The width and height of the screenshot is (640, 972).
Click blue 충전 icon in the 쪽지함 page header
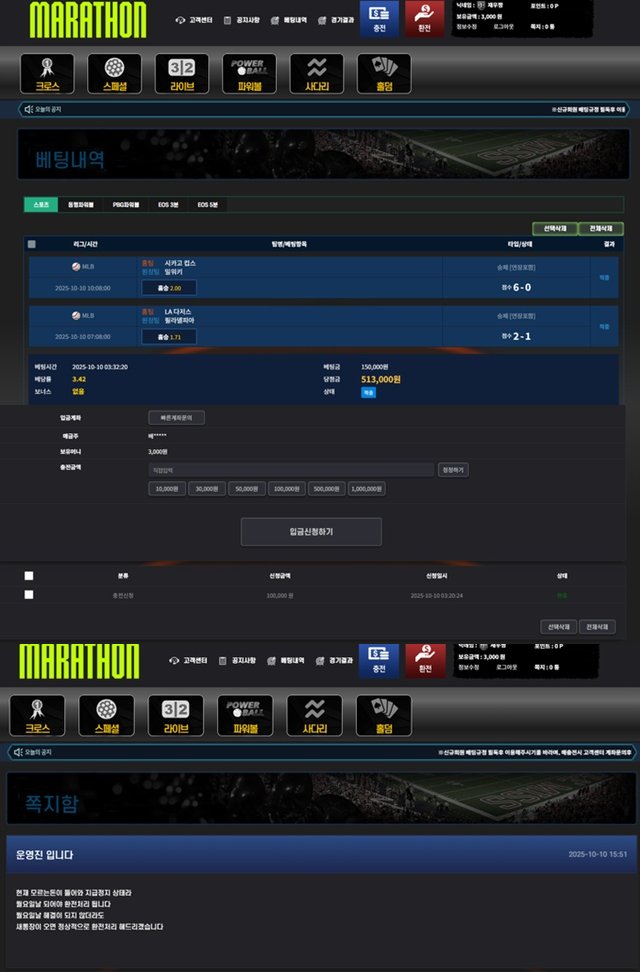point(379,661)
